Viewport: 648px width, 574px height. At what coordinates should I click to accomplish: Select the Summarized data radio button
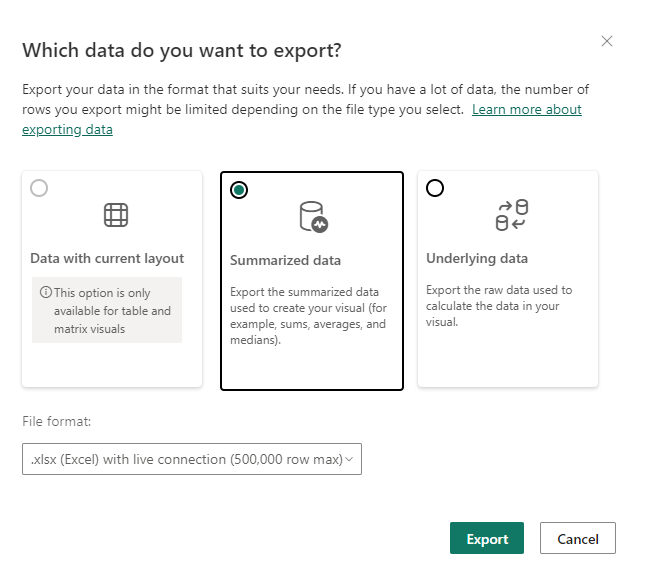[x=239, y=190]
